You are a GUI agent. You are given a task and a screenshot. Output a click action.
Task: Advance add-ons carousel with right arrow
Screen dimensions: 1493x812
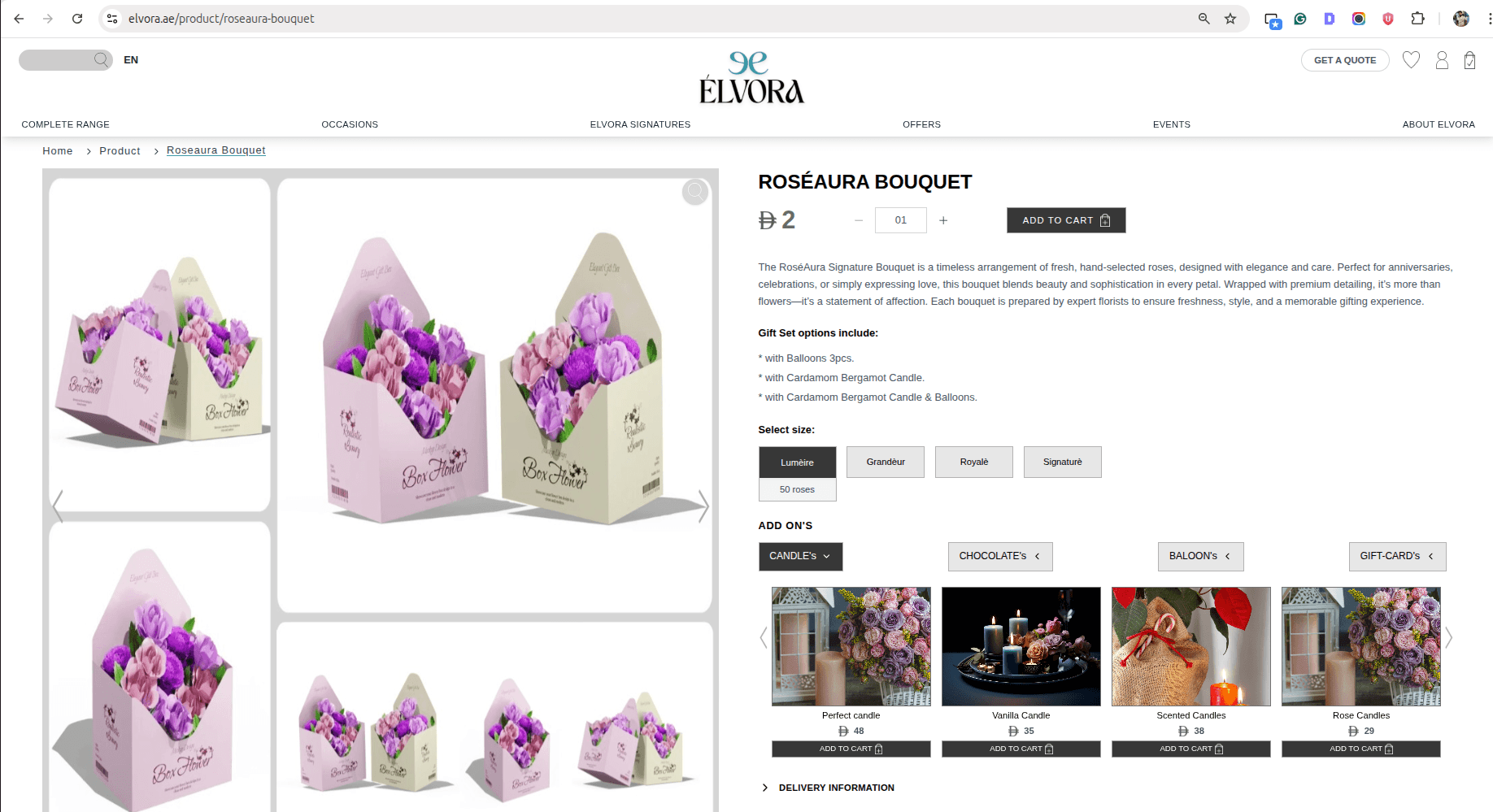pos(1448,638)
